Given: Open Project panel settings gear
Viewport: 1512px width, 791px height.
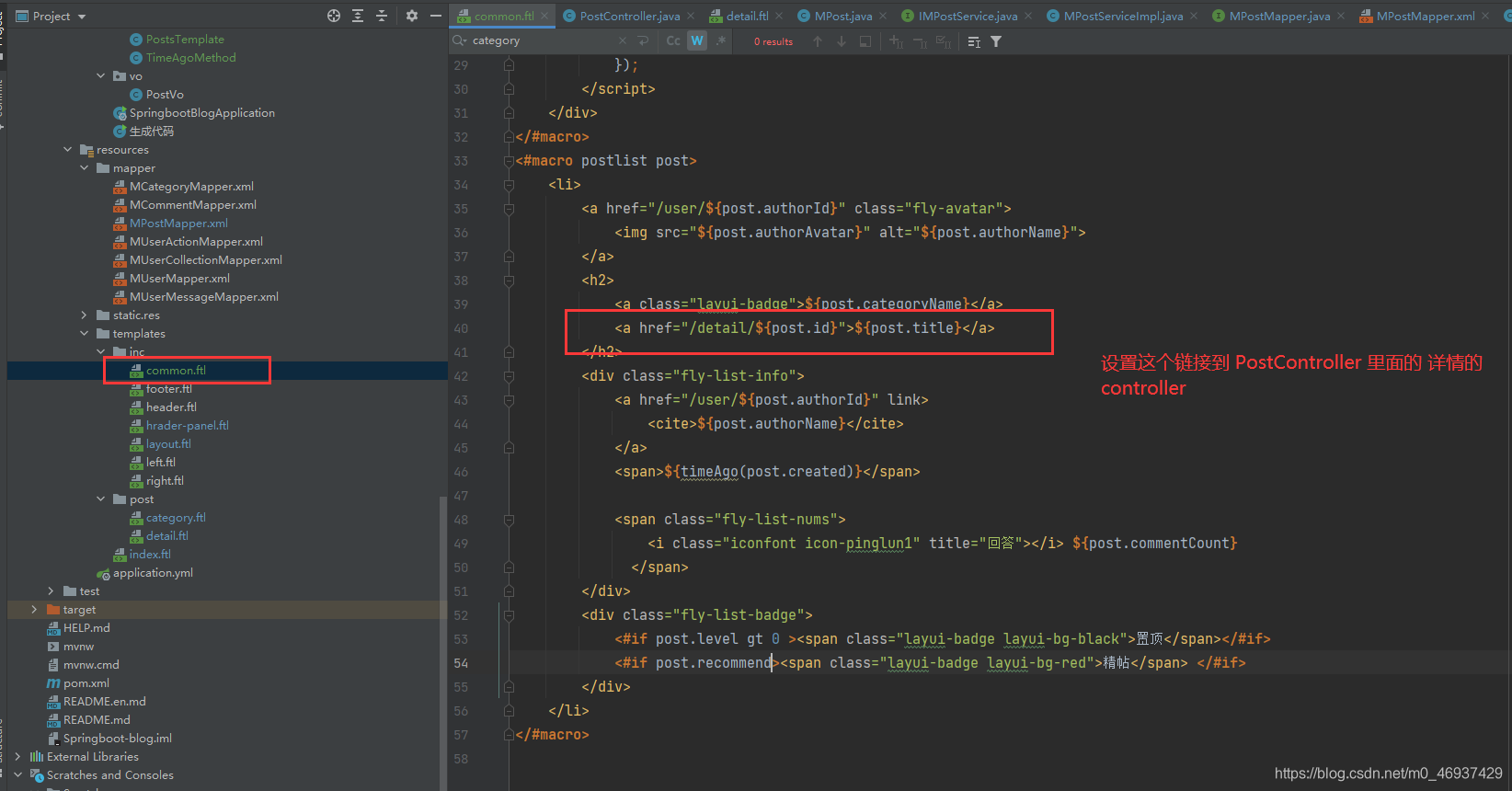Looking at the screenshot, I should coord(411,16).
